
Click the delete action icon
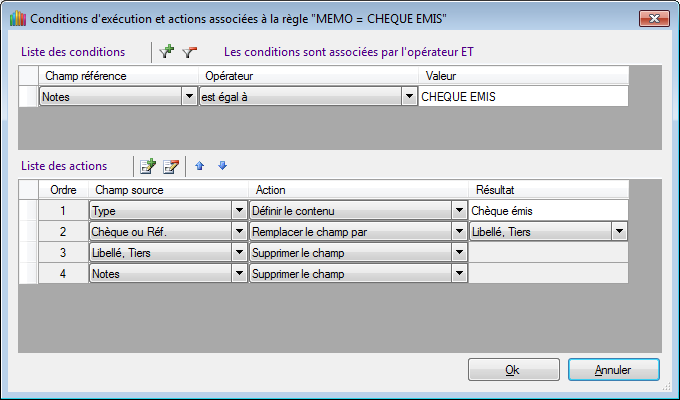click(x=171, y=166)
